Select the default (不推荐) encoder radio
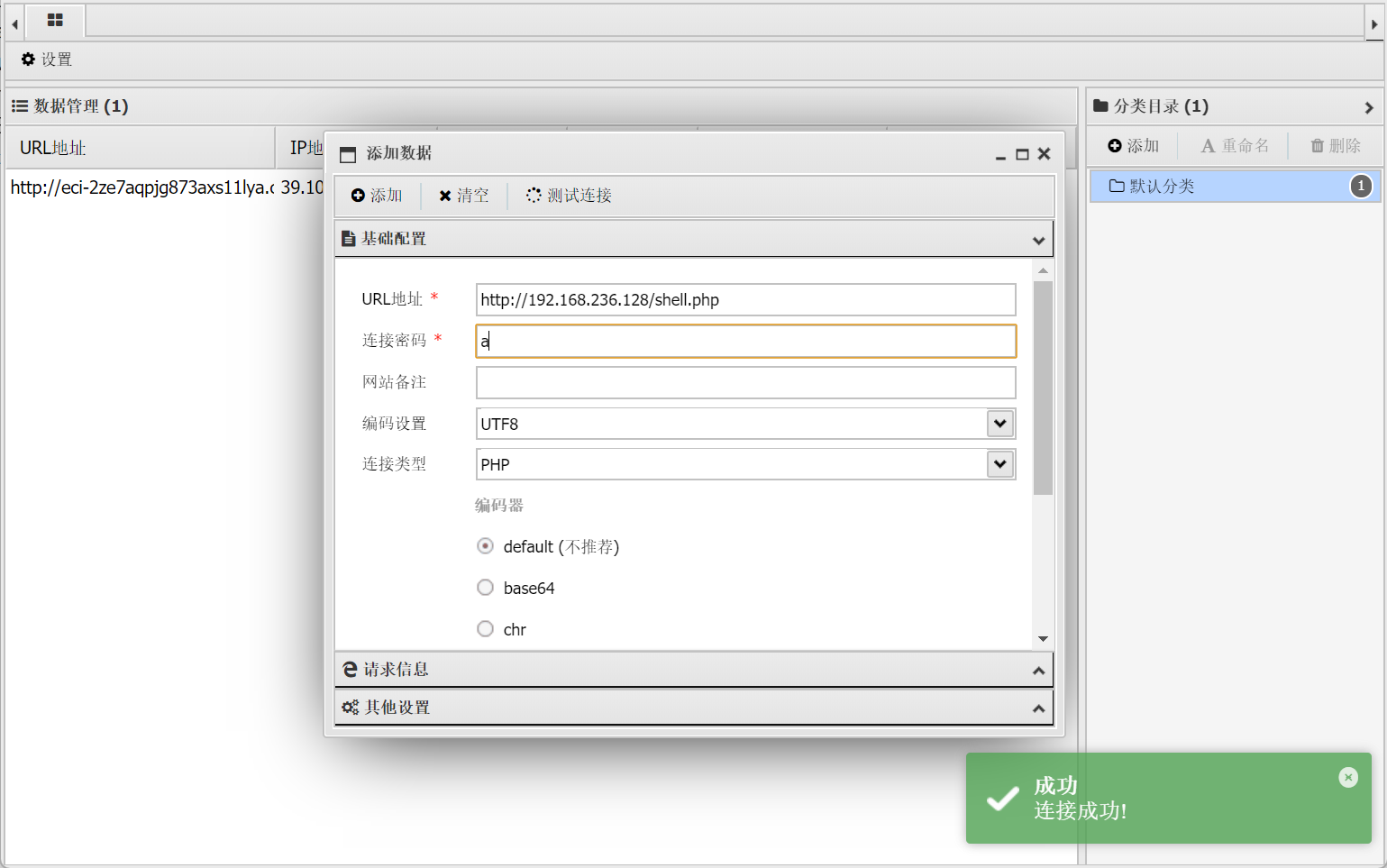 tap(486, 546)
